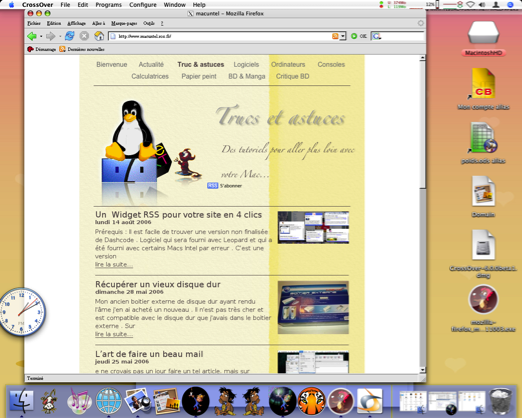Open the orange swirl CrossOver dock icon
Screen dimensions: 522x418
point(369,401)
